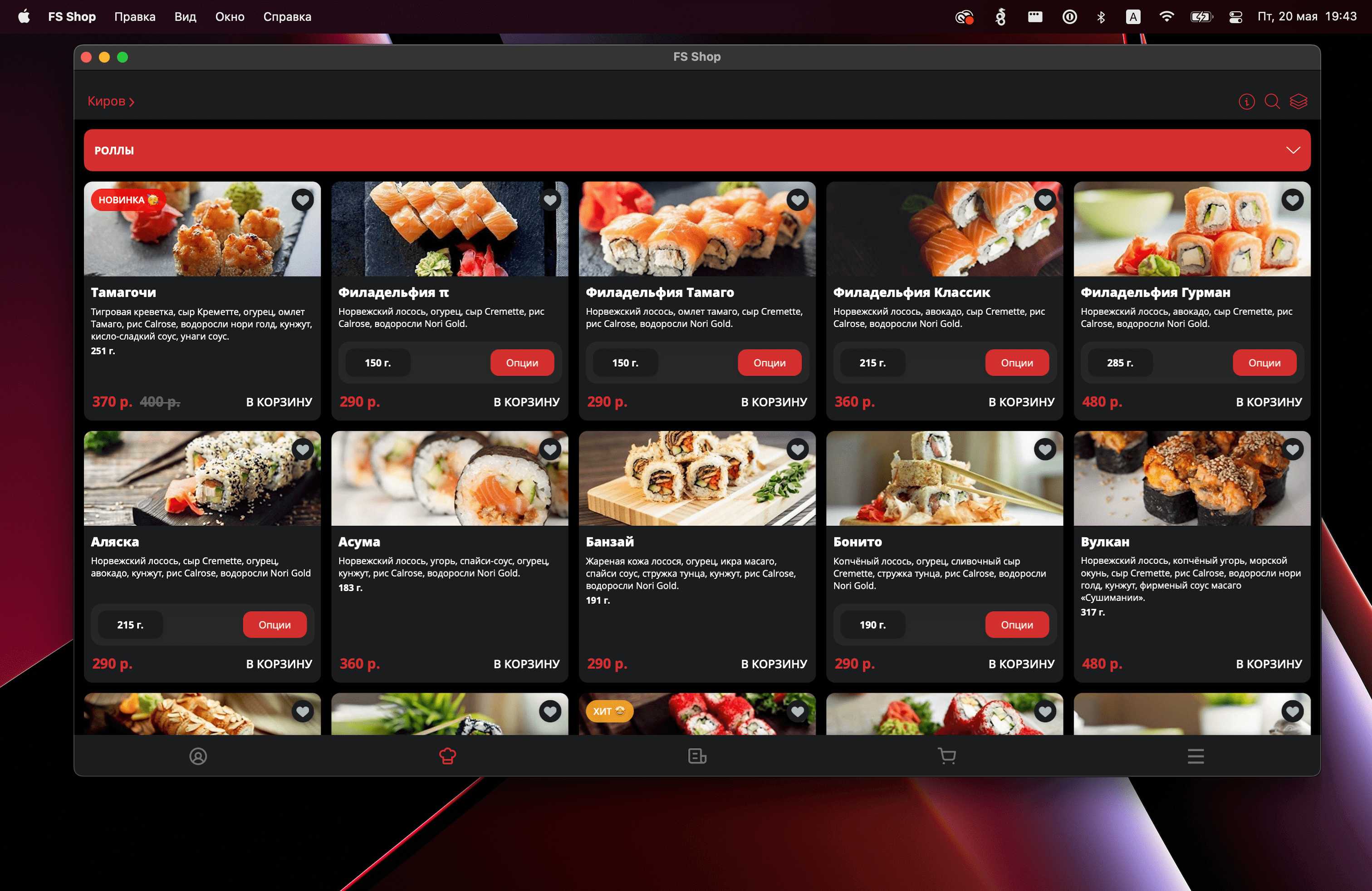
Task: Open the chef hat menu tab
Action: 448,756
